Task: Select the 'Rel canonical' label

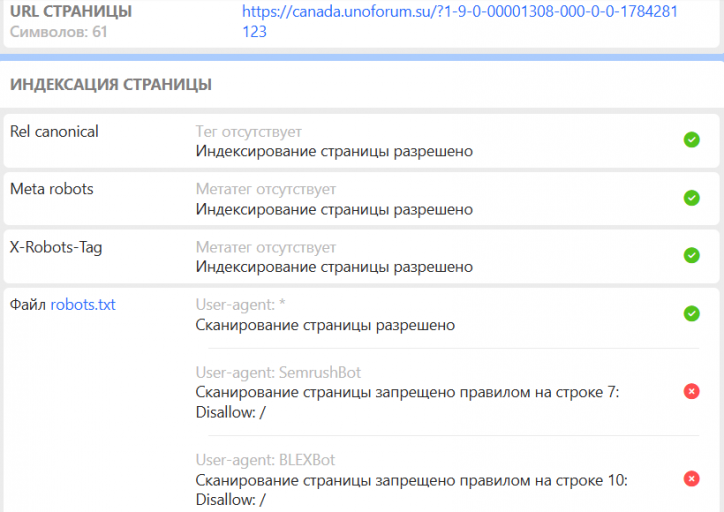Action: point(54,132)
